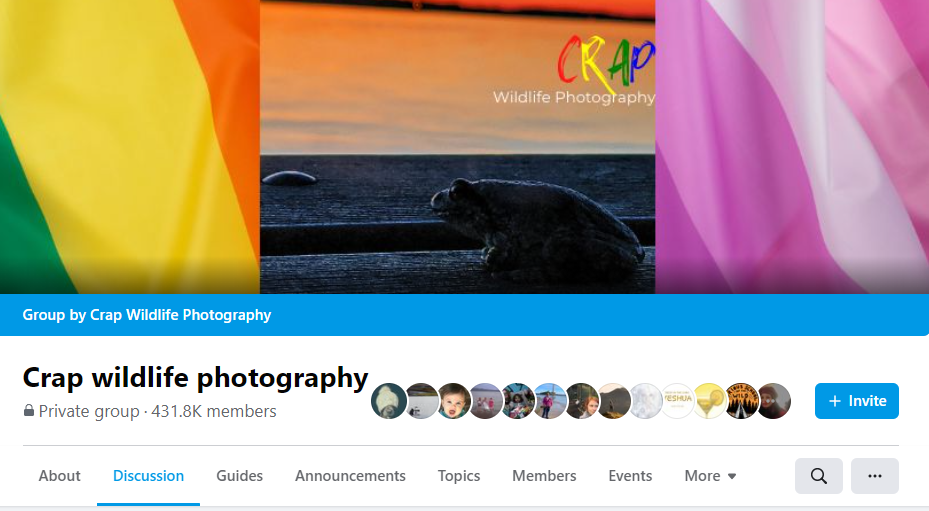Screen dimensions: 929x511
Task: Open the orange and black forest logo avatar
Action: pos(741,401)
